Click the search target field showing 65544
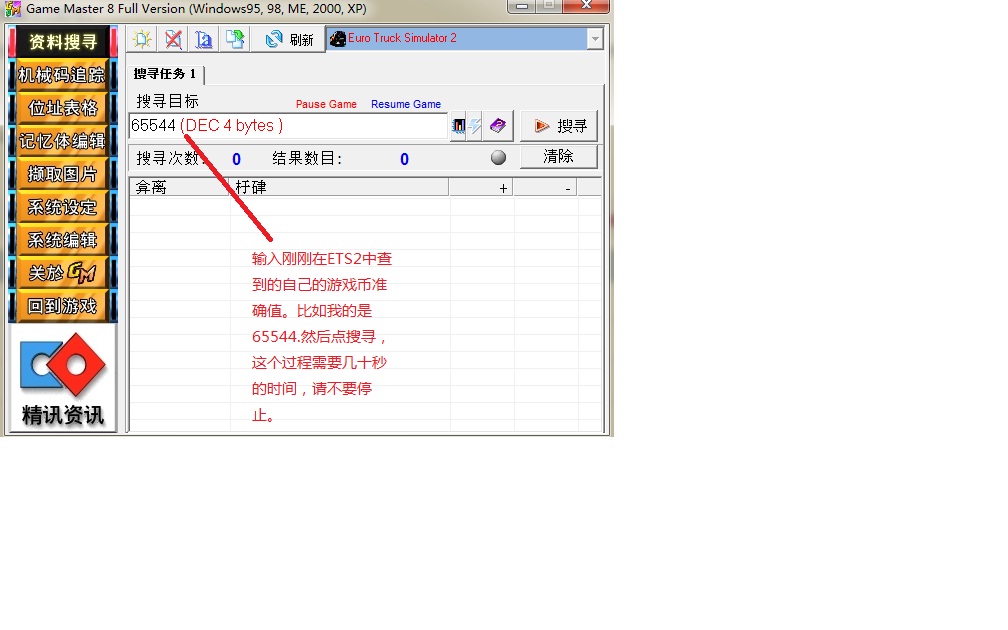Image resolution: width=1008 pixels, height=630 pixels. 288,126
